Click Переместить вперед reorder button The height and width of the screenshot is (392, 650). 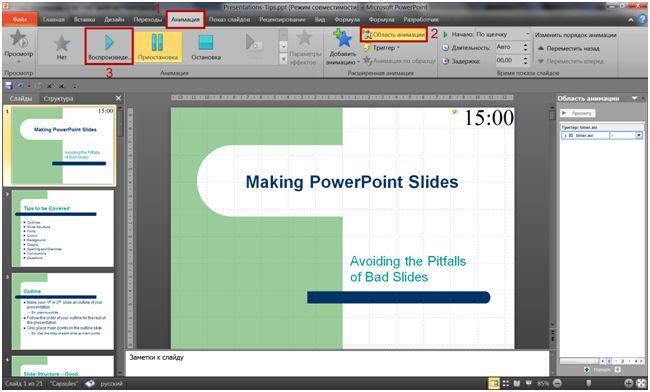[570, 61]
